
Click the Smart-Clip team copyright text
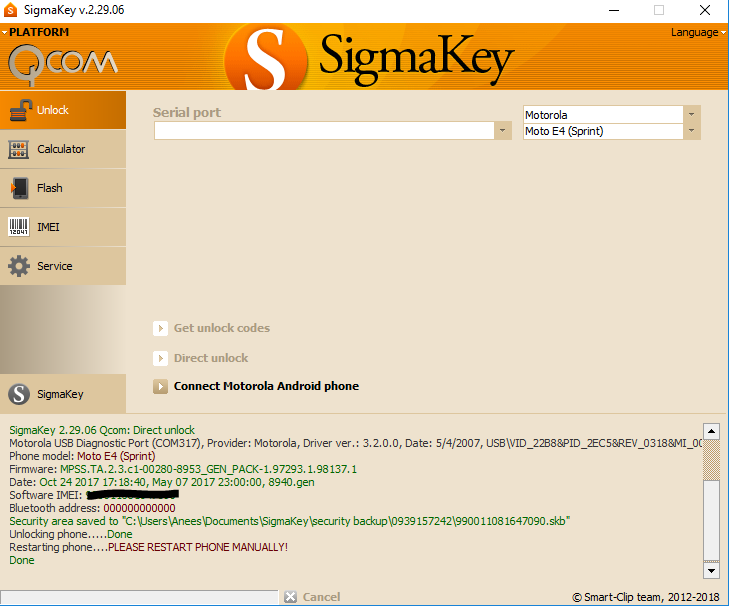click(646, 597)
